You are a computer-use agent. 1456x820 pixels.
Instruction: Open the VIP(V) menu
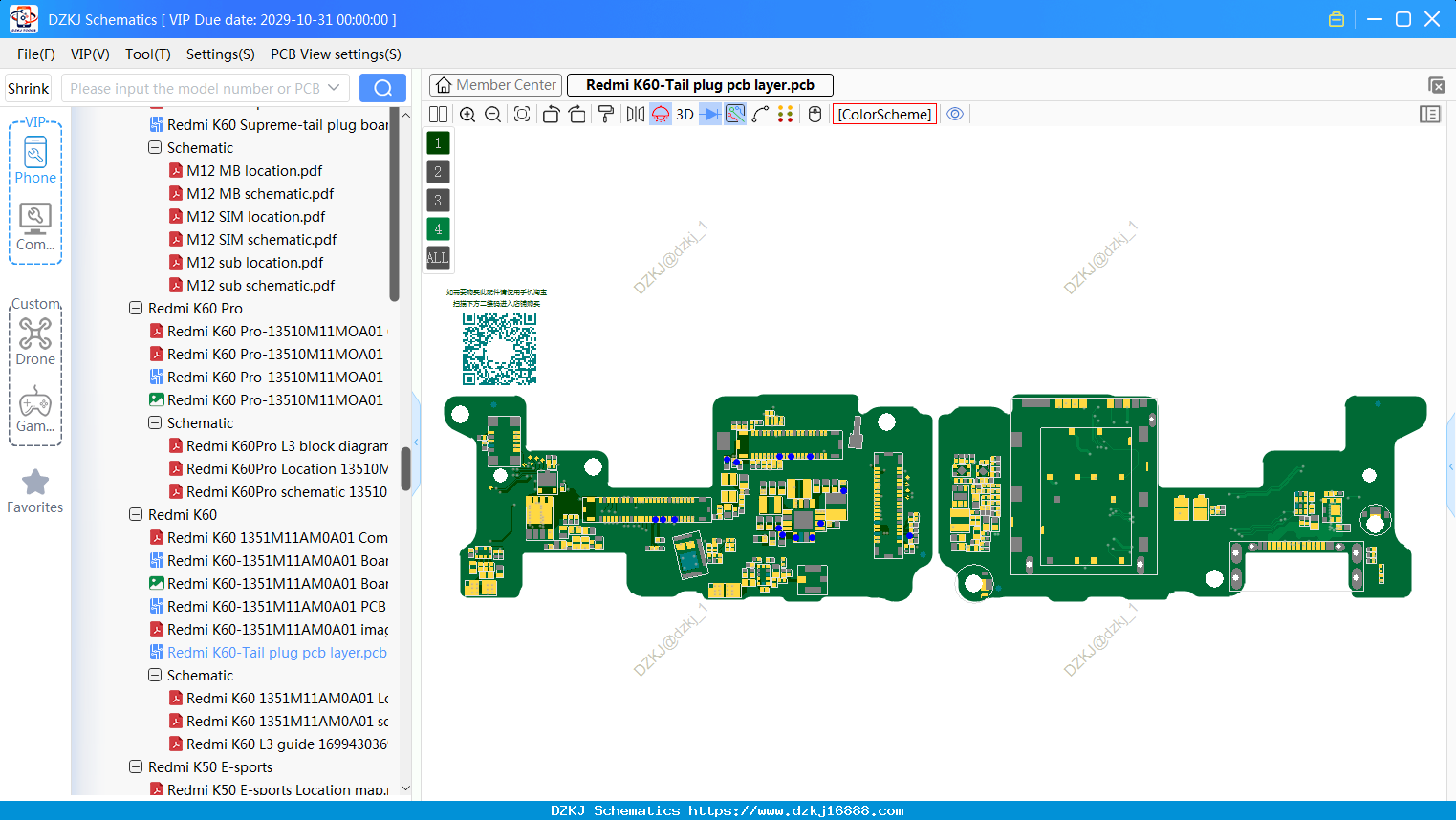click(90, 54)
